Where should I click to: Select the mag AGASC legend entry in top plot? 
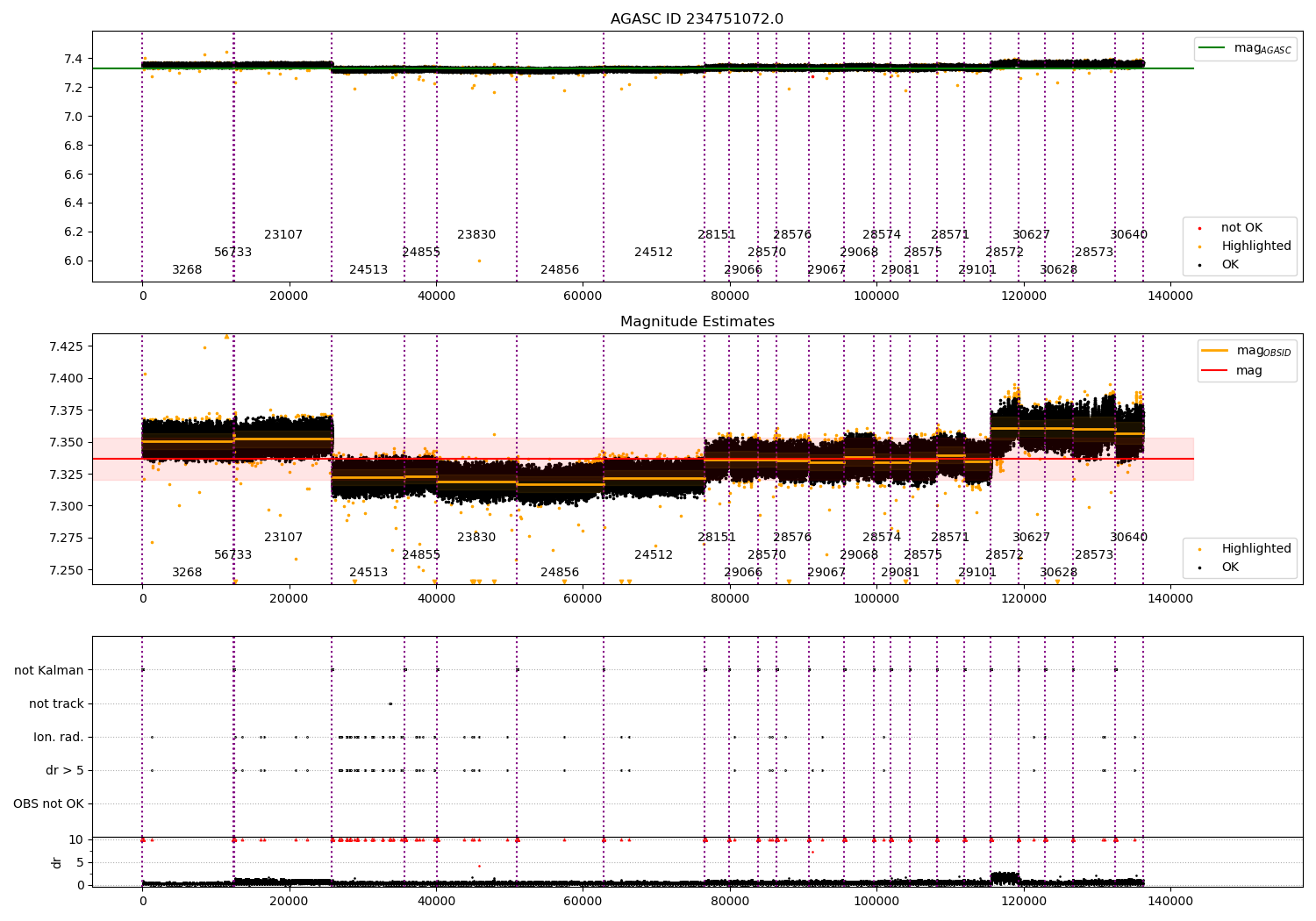(1246, 48)
